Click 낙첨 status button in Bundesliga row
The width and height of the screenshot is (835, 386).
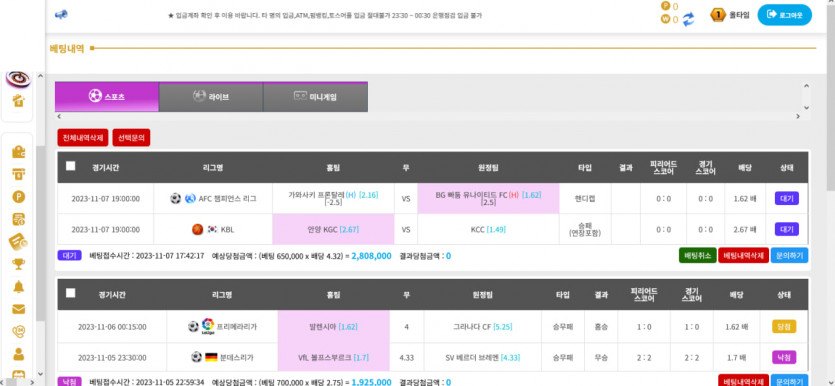point(784,357)
